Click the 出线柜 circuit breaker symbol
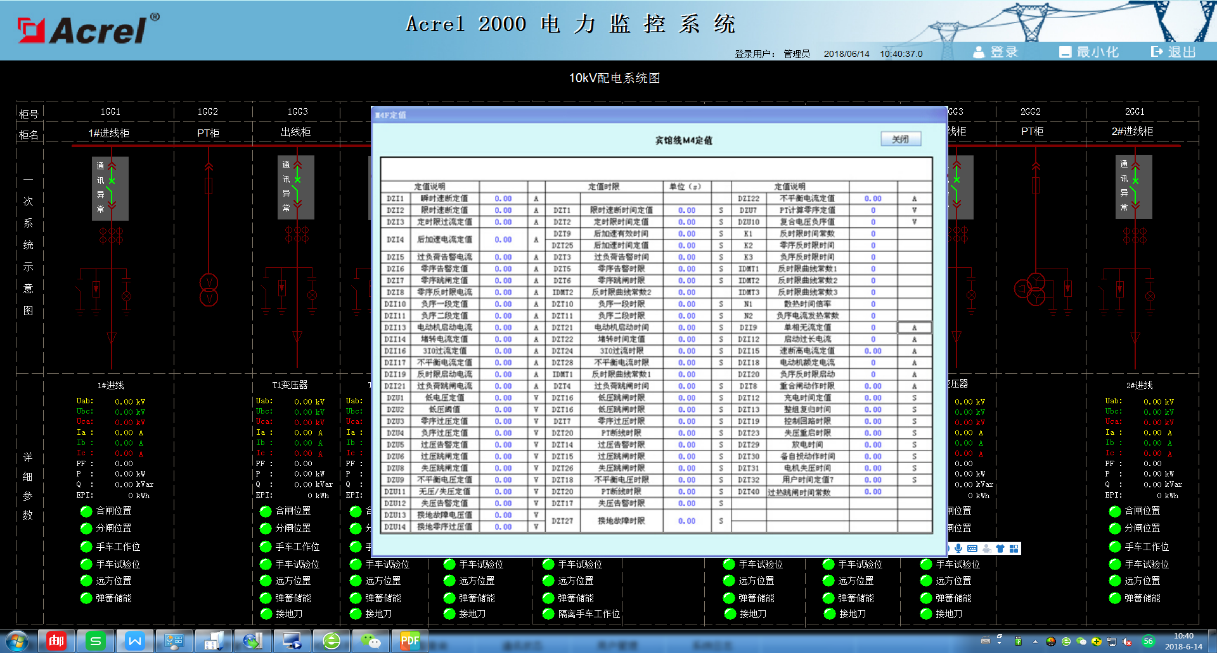 tap(297, 187)
